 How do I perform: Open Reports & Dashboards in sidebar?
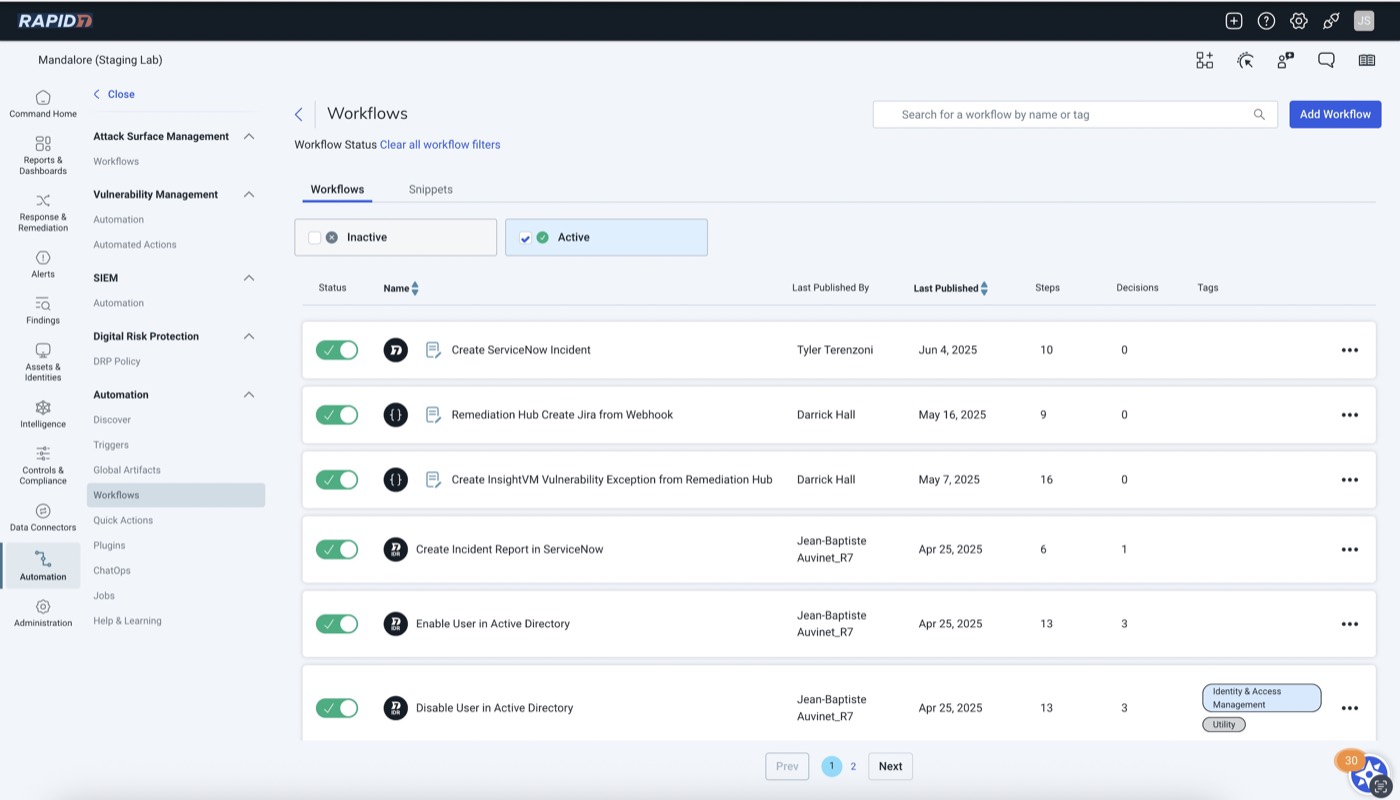(43, 156)
